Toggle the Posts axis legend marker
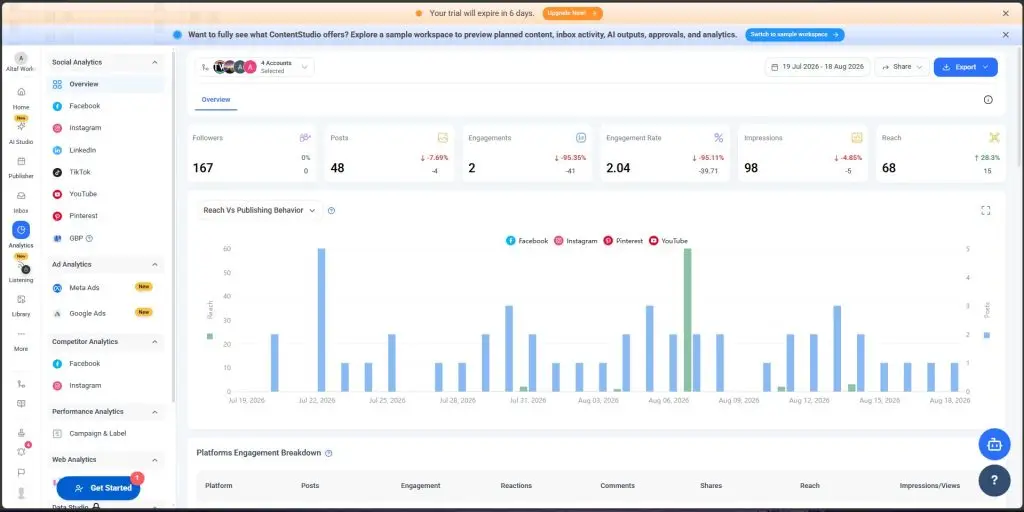This screenshot has height=512, width=1024. [x=987, y=335]
